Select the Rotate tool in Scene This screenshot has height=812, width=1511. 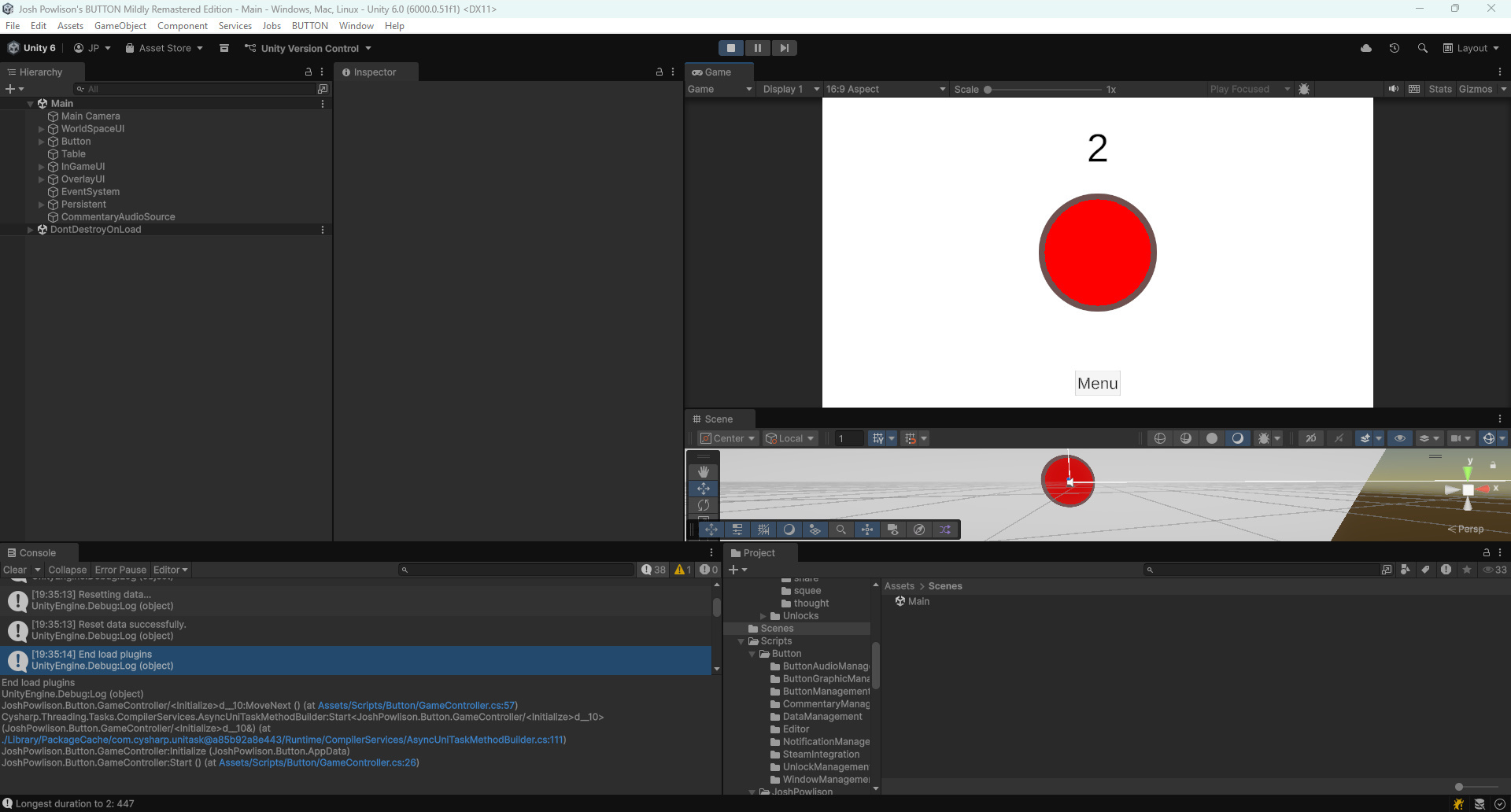click(x=704, y=505)
